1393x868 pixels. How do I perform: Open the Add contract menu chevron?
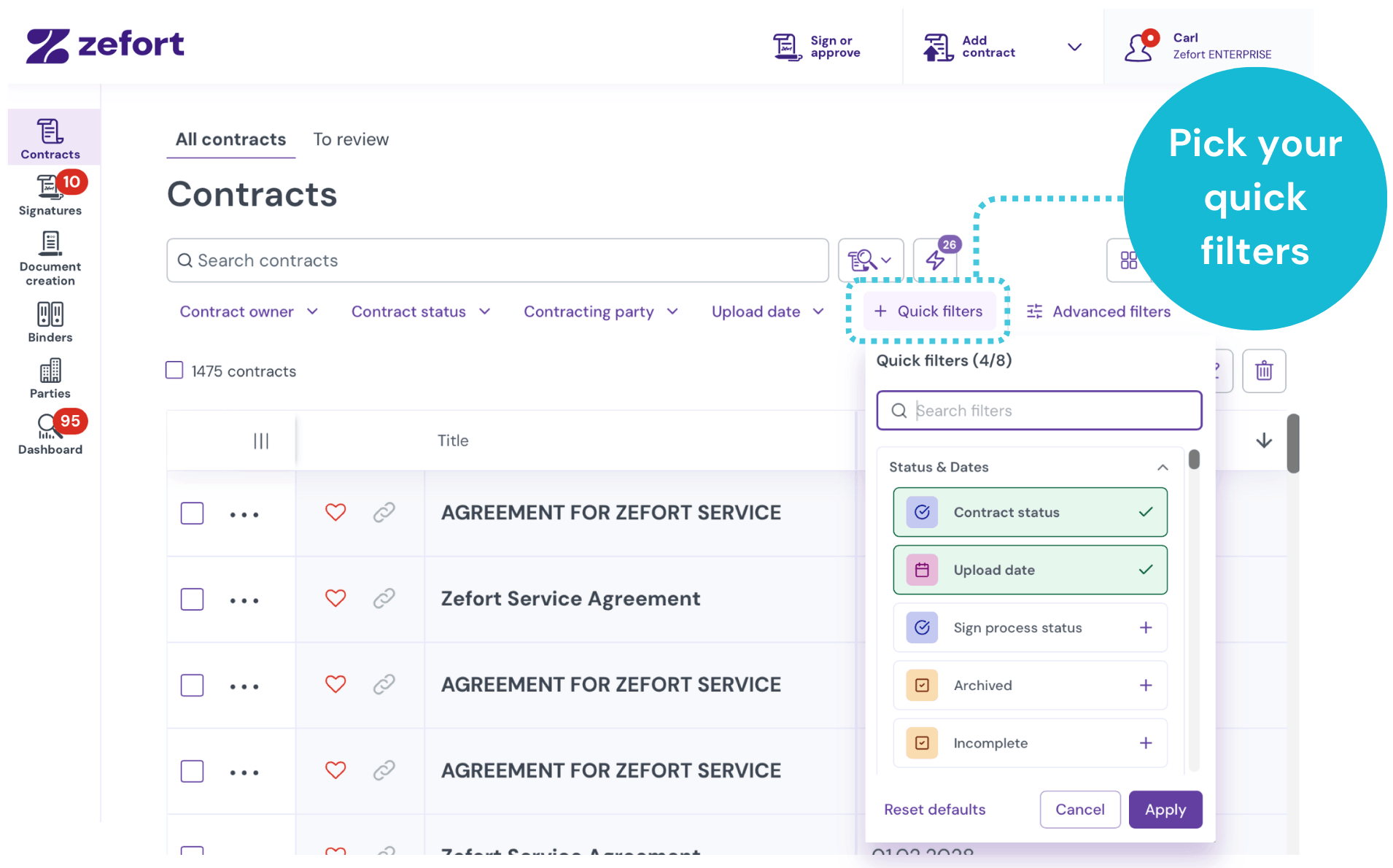1074,47
